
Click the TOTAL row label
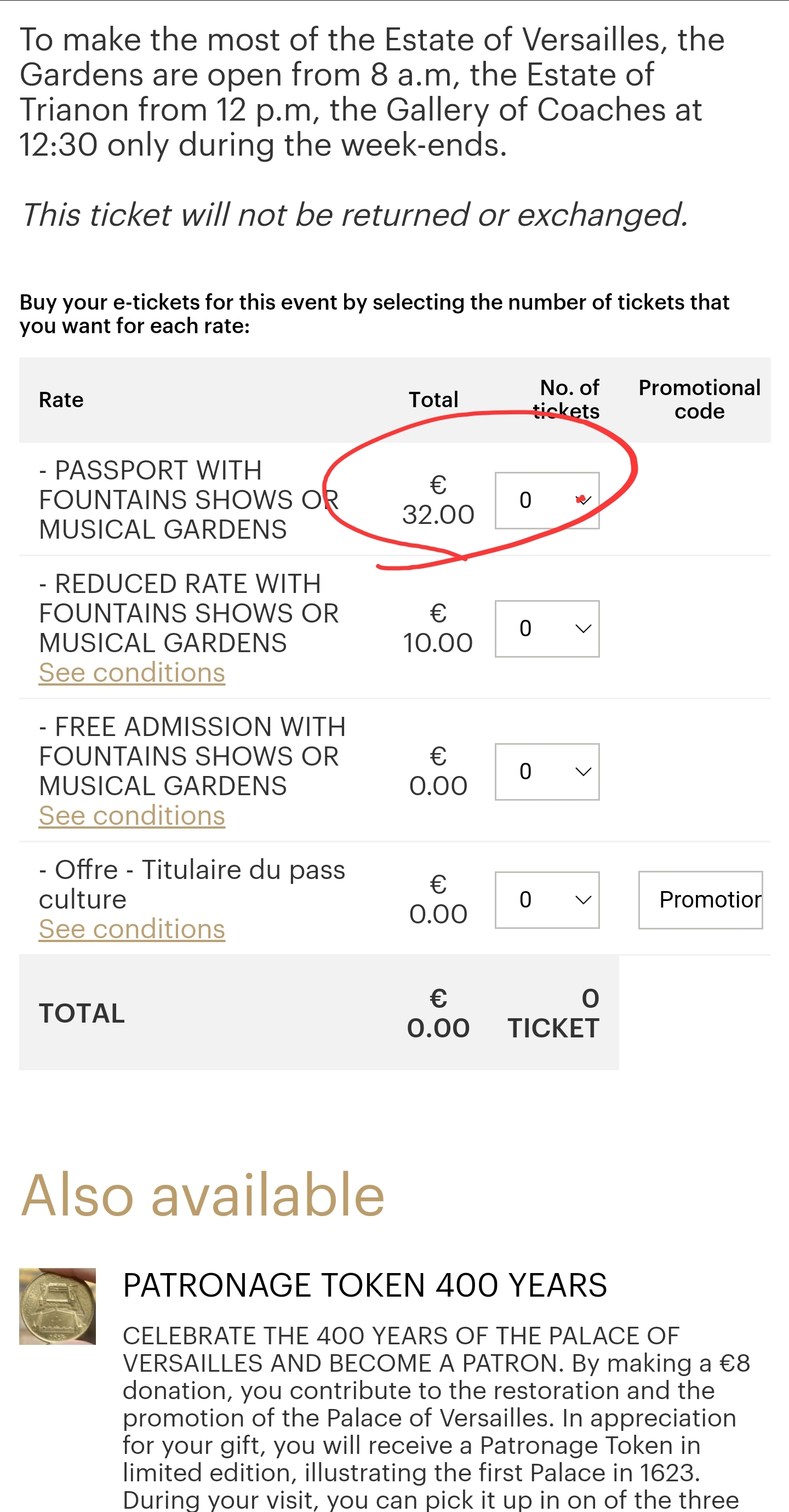coord(82,1014)
